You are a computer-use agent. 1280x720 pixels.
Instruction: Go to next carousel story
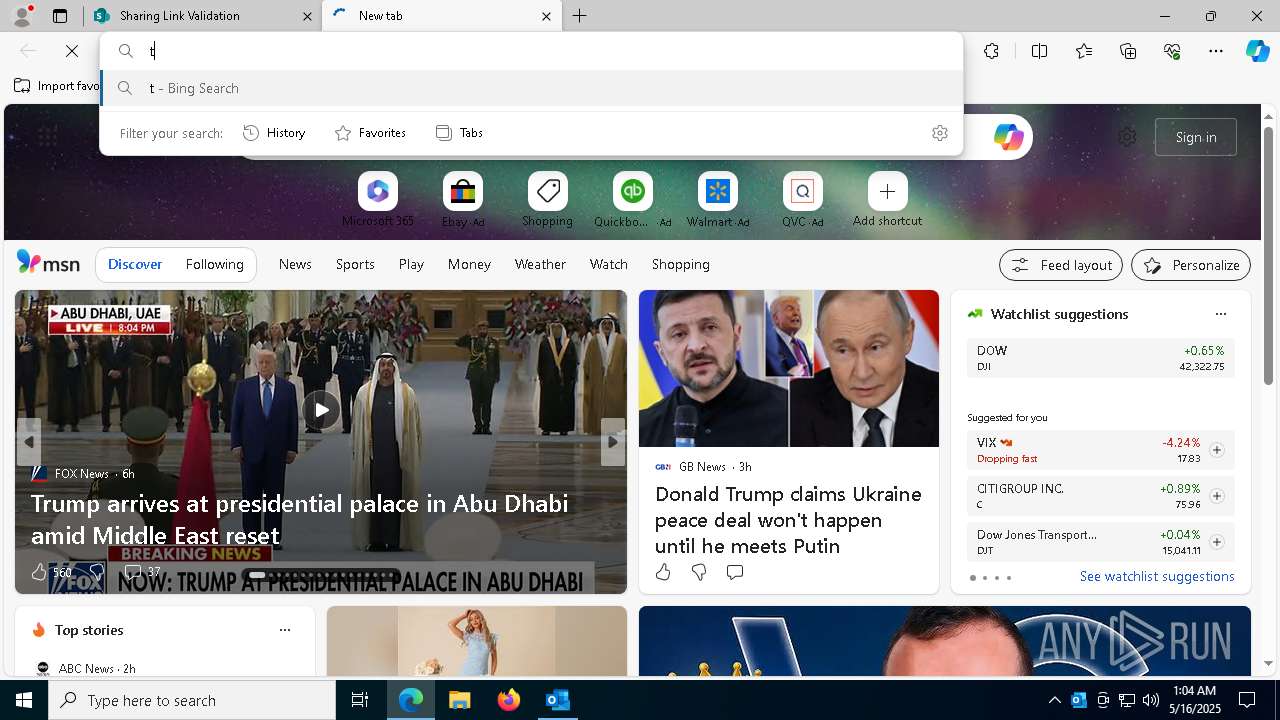[x=613, y=441]
